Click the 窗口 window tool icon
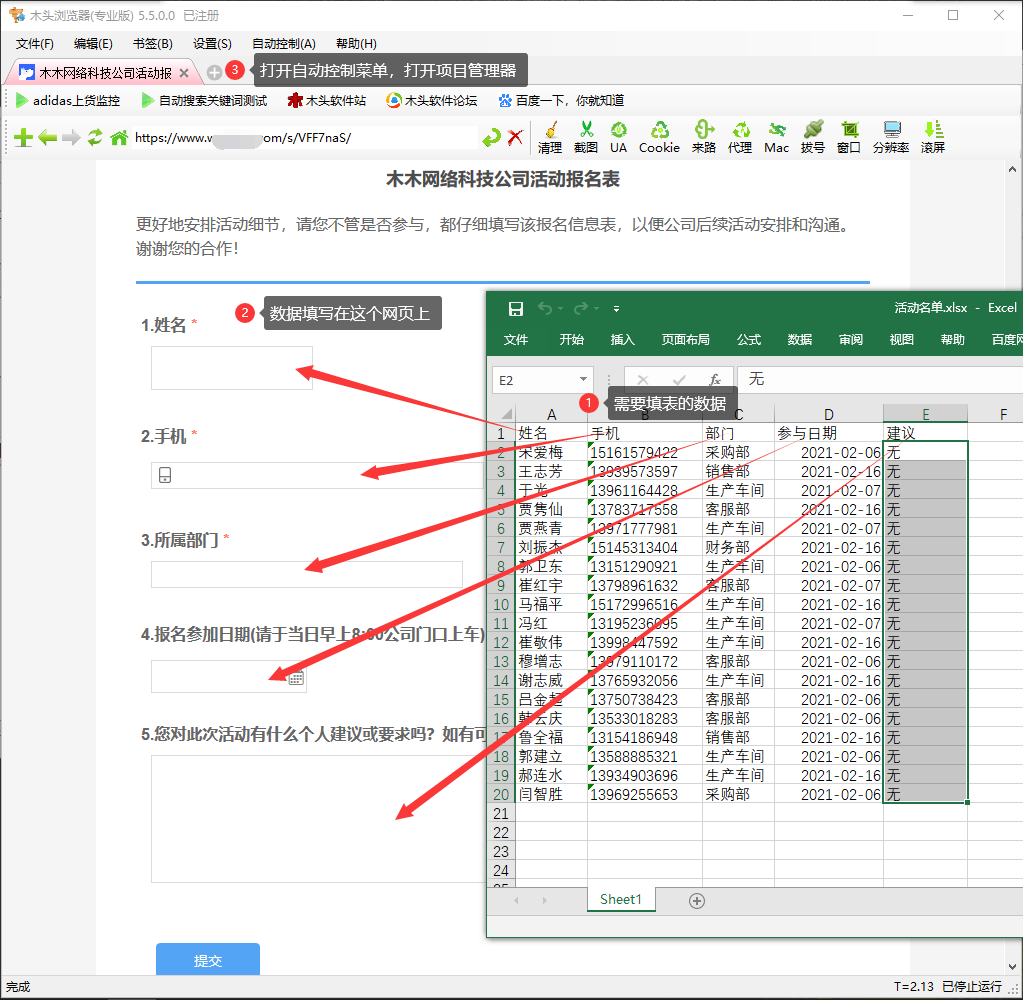This screenshot has width=1023, height=1000. point(849,137)
